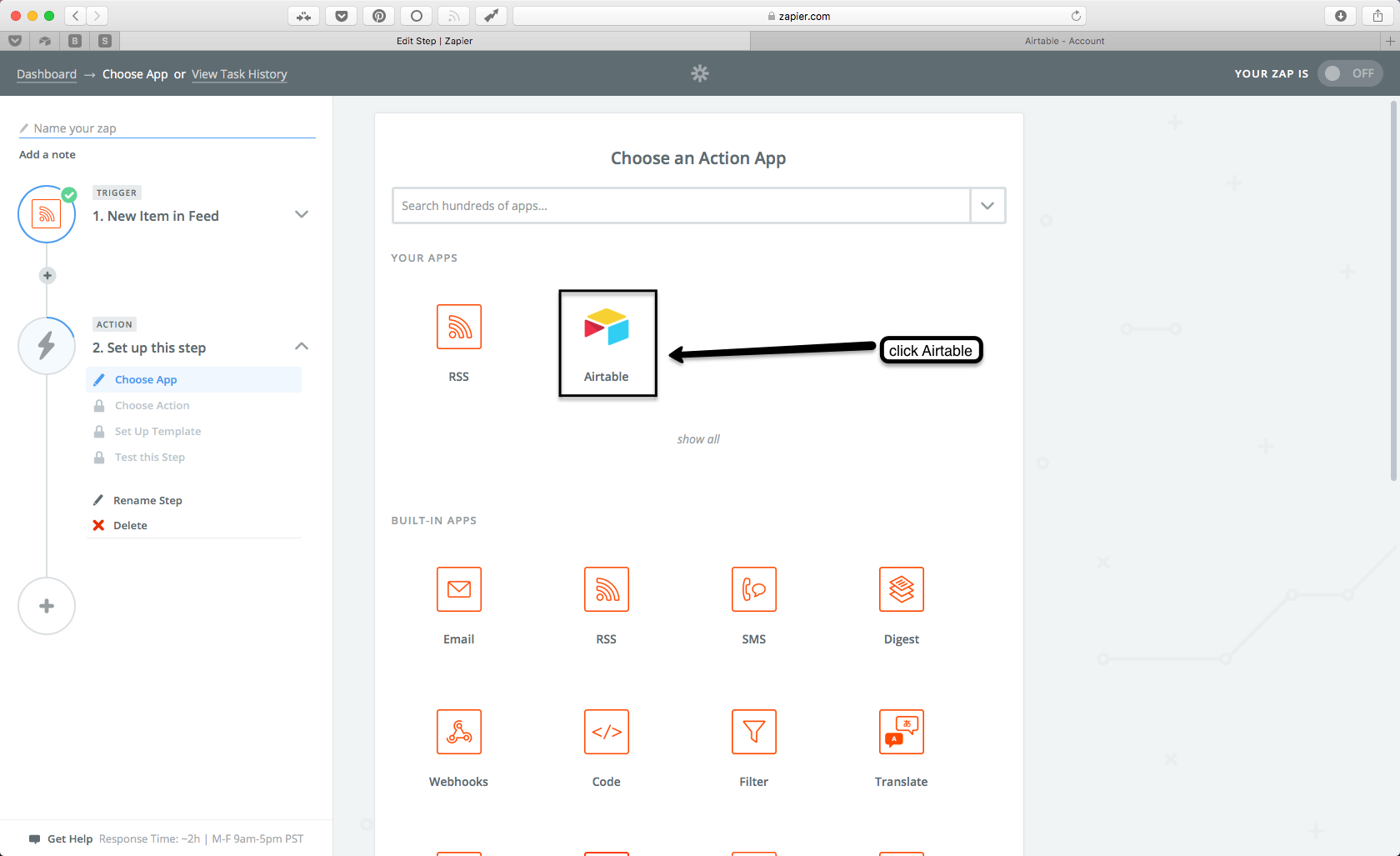Go to the Dashboard link
Screen dimensions: 1400x856
(47, 74)
